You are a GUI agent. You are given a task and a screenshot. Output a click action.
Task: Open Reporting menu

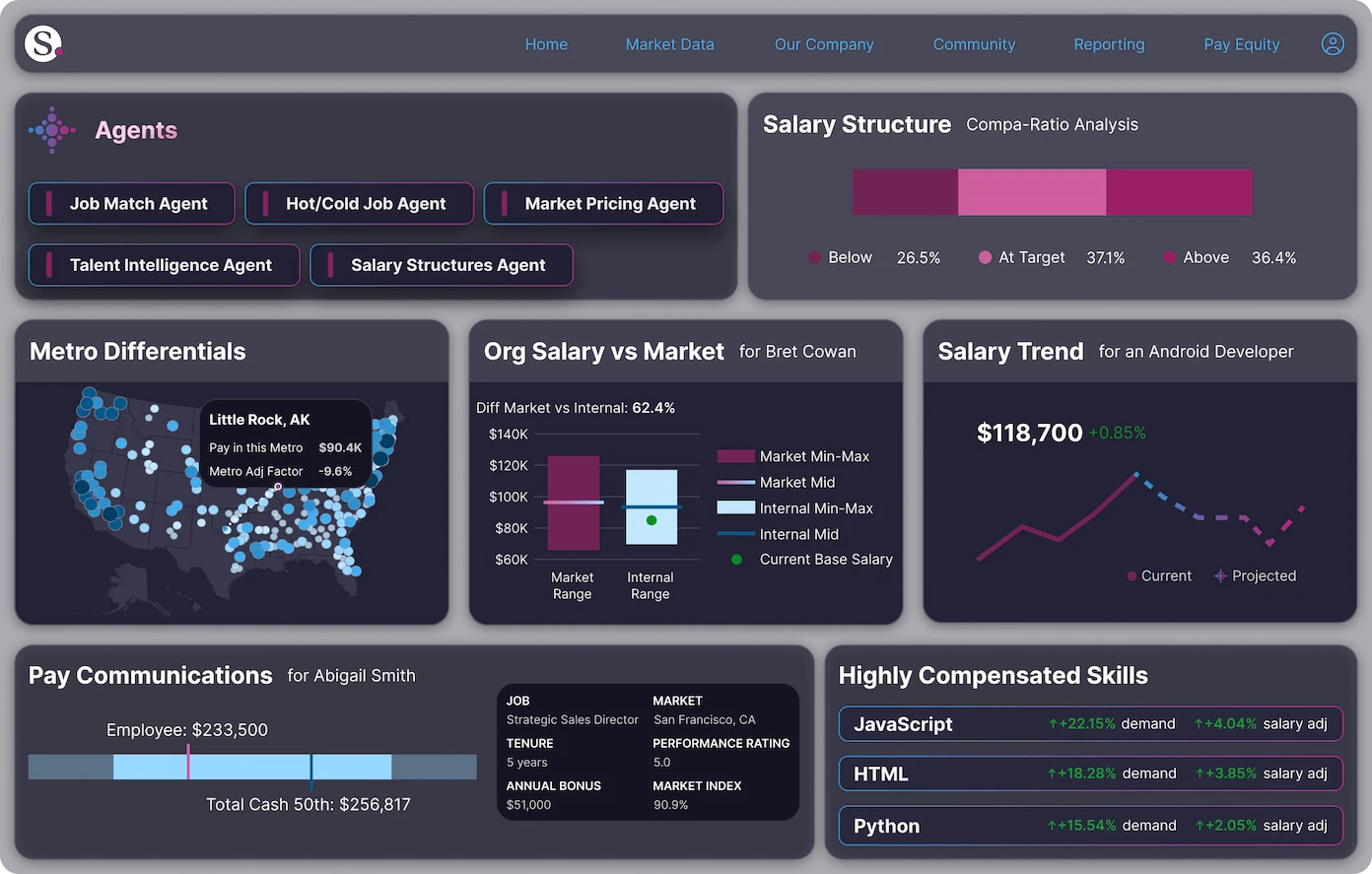click(x=1109, y=44)
